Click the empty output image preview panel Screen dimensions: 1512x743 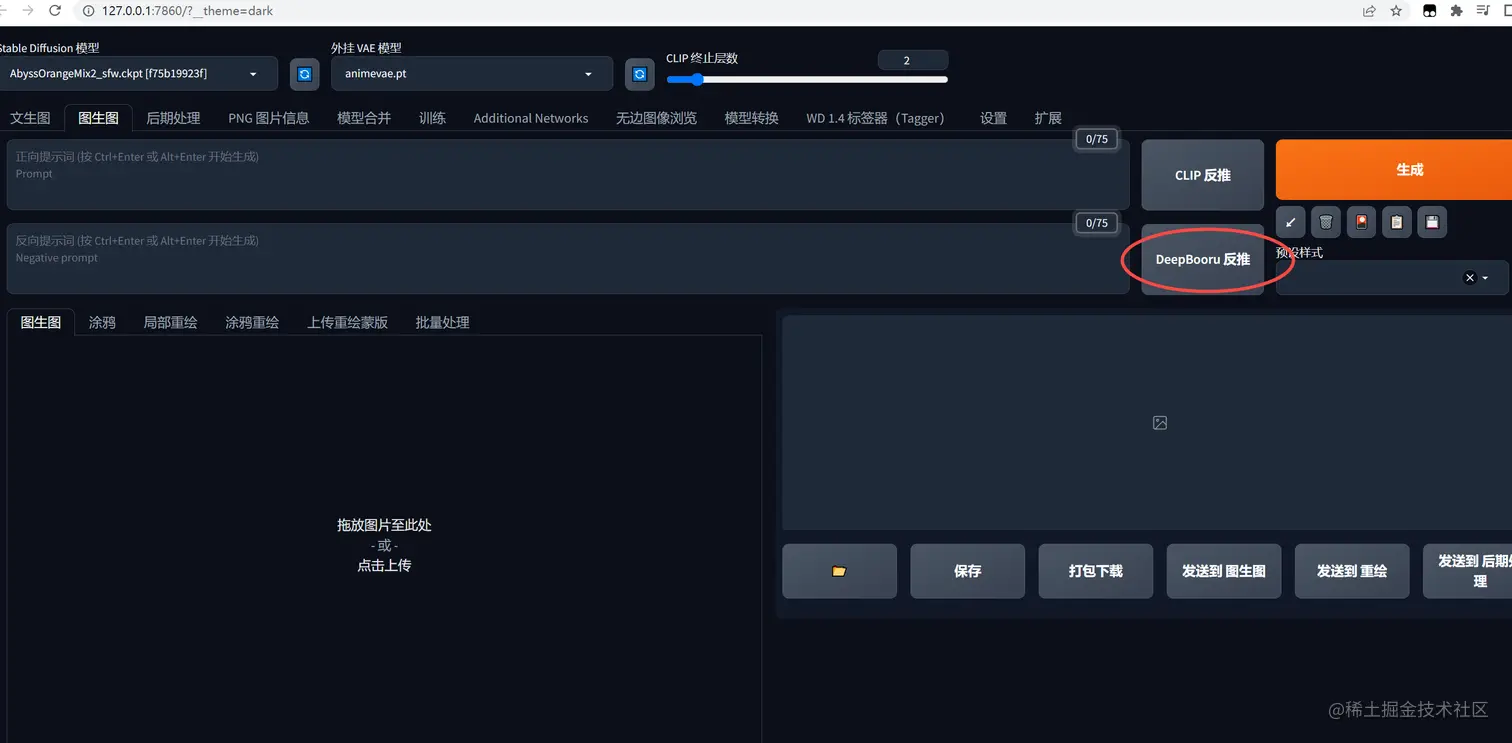pyautogui.click(x=1148, y=423)
